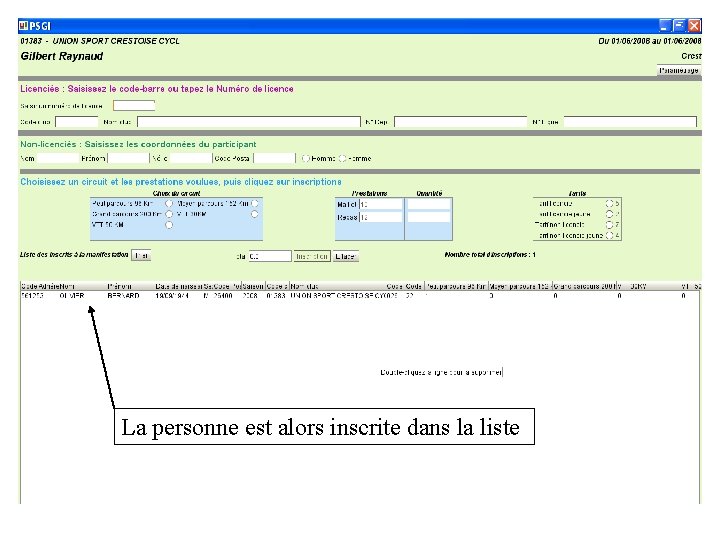Click the Effacer button
Screen dimensions: 720x540
click(345, 256)
